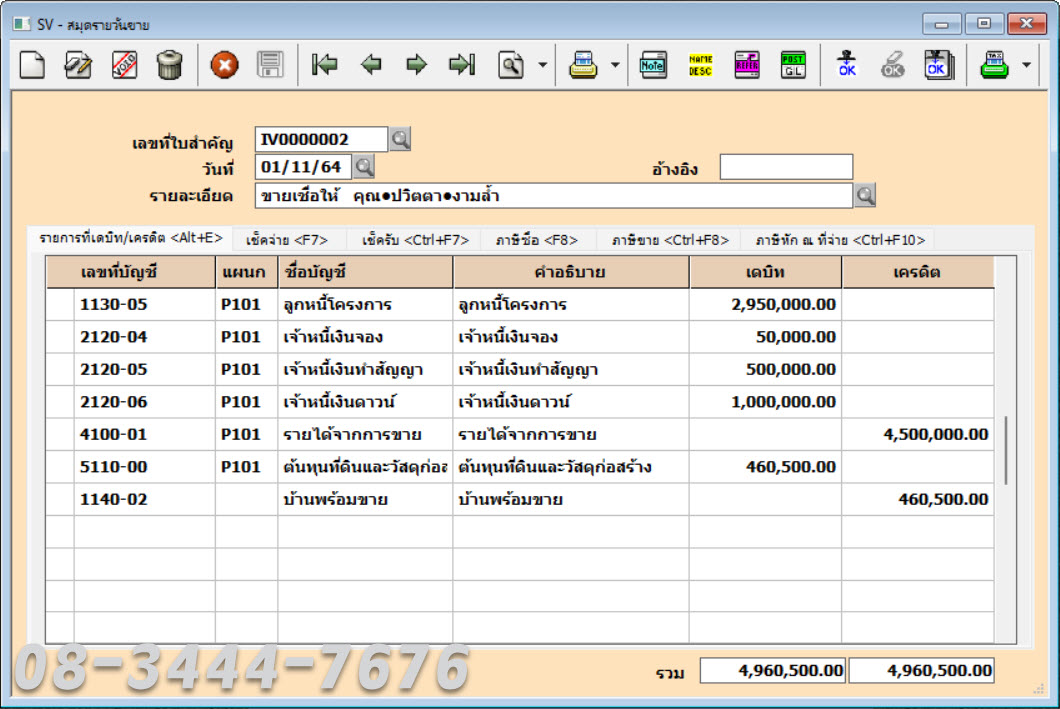Select the debit/credit entries tab <Alt+E>
The image size is (1060, 709).
(130, 238)
